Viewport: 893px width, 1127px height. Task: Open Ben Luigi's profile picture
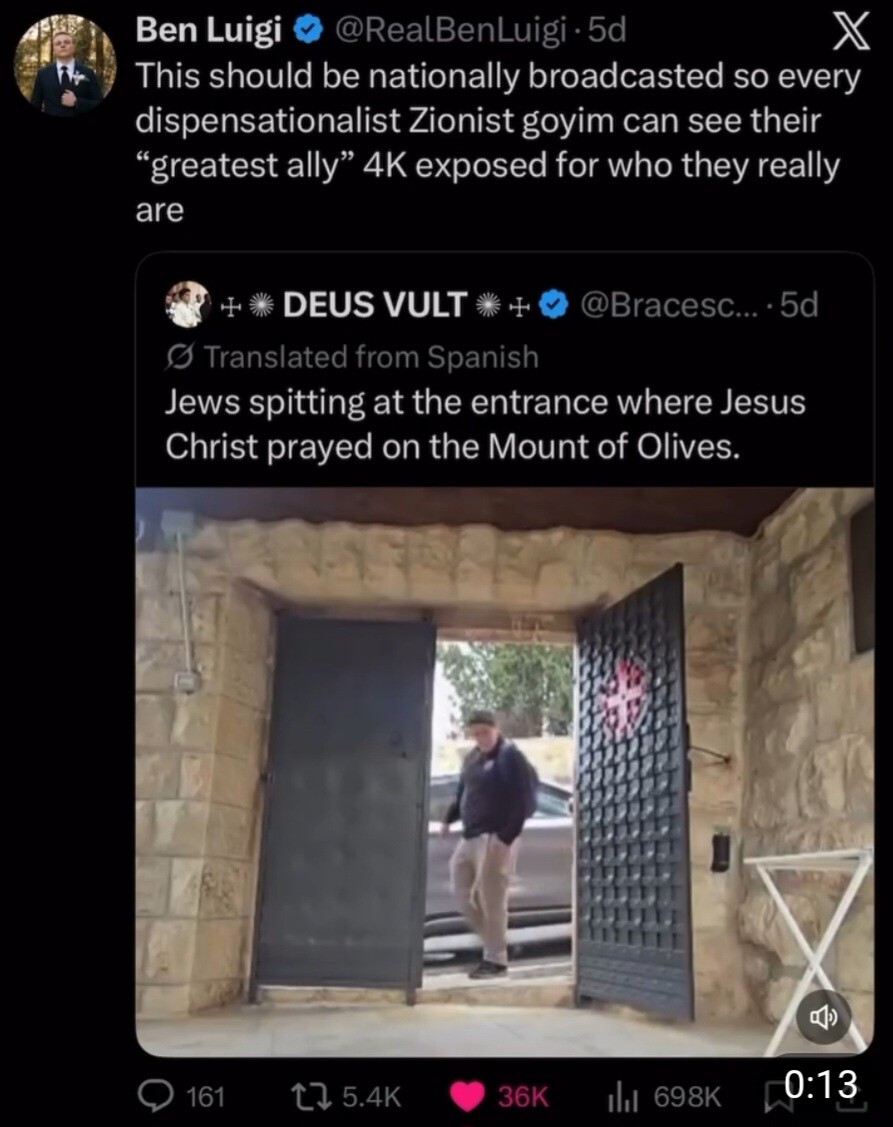65,65
